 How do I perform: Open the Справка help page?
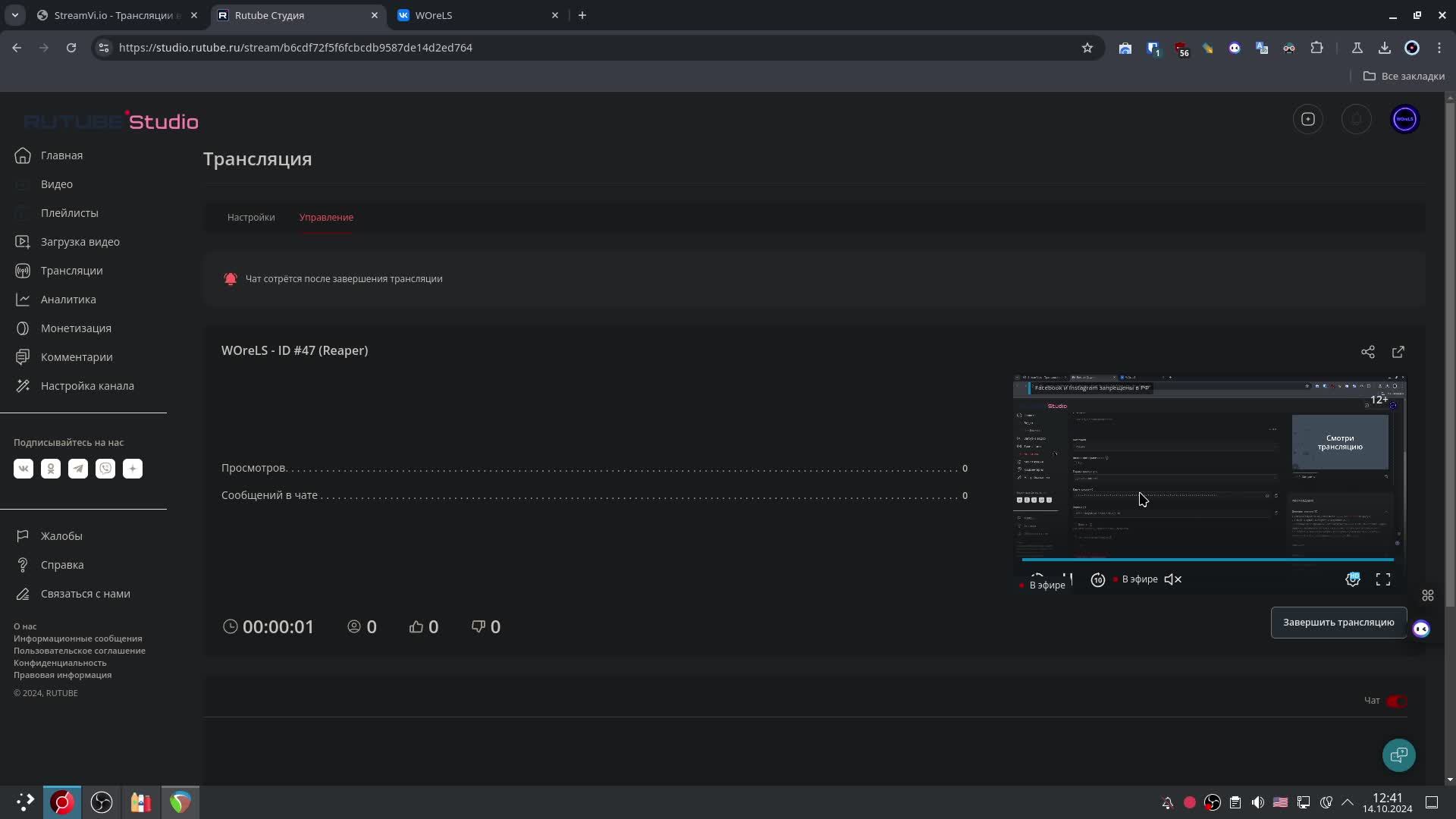[50, 565]
